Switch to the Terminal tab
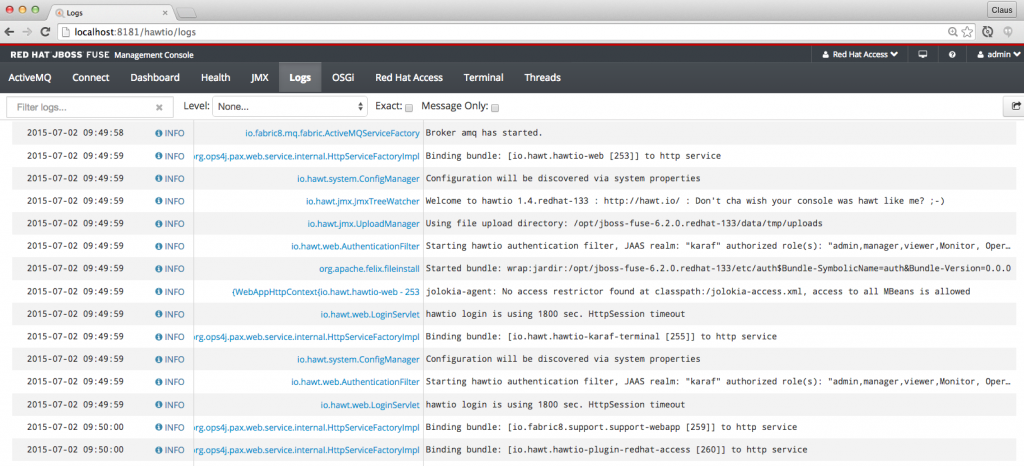 pos(483,77)
